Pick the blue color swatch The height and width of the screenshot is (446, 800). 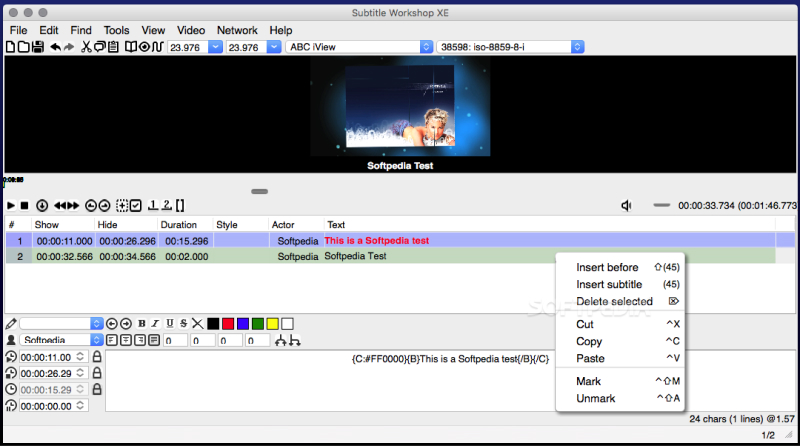click(243, 324)
